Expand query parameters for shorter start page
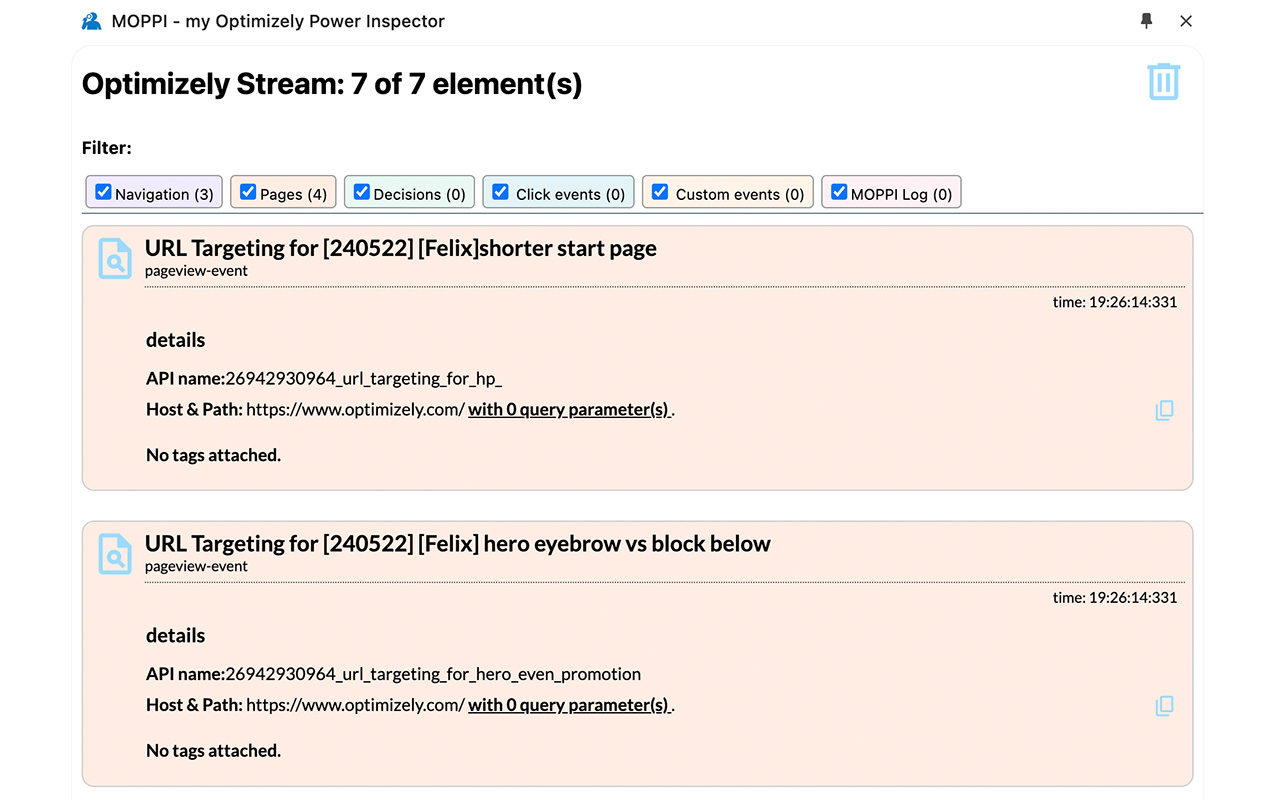The height and width of the screenshot is (800, 1280). coord(570,410)
